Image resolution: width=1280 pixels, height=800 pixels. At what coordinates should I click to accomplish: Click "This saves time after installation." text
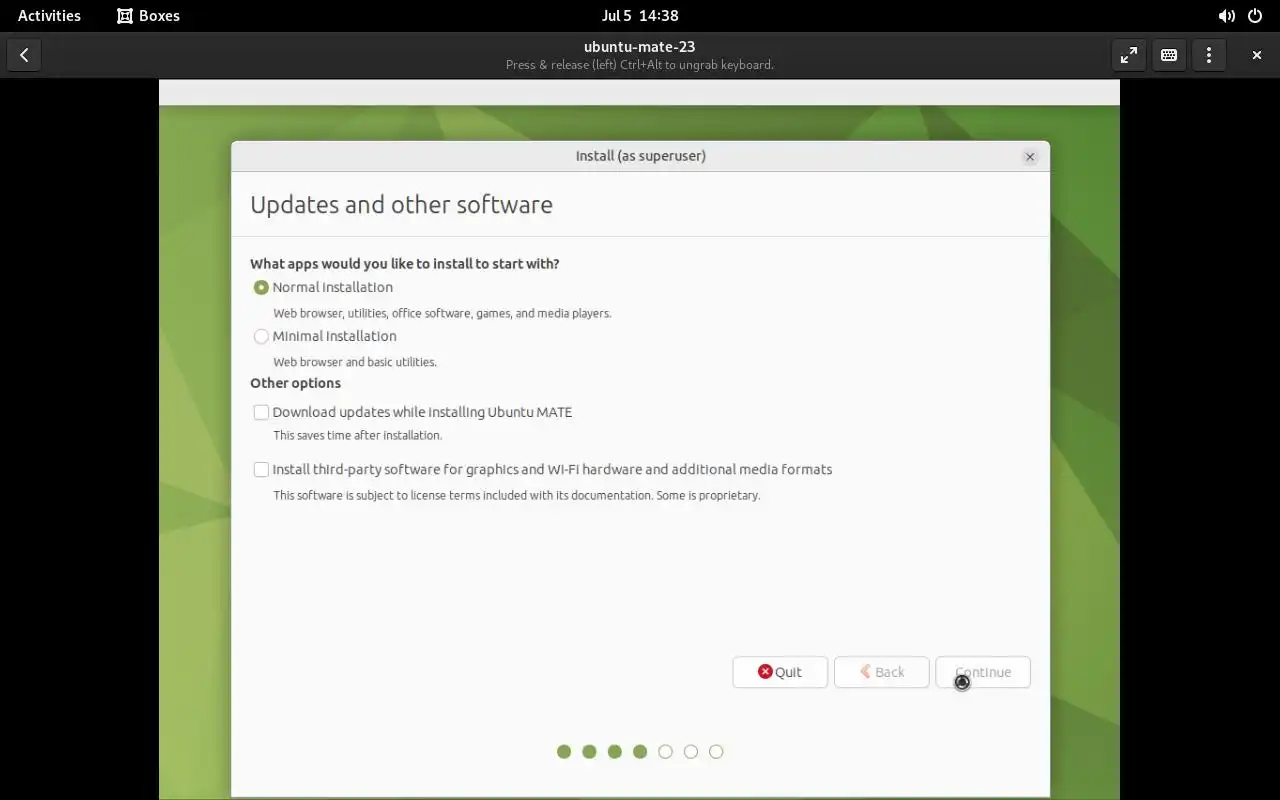(x=358, y=435)
